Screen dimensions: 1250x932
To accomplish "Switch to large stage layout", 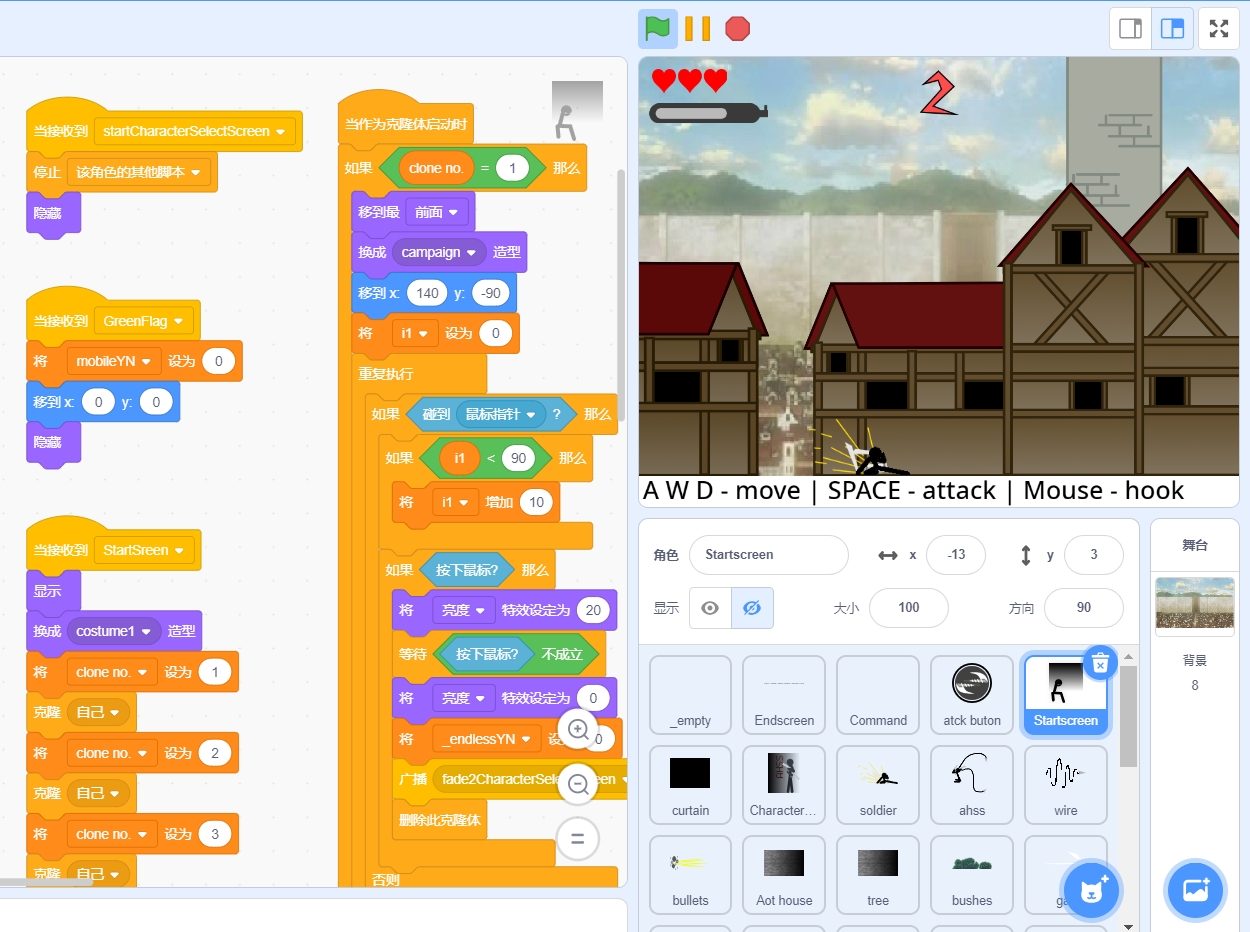I will click(1172, 29).
